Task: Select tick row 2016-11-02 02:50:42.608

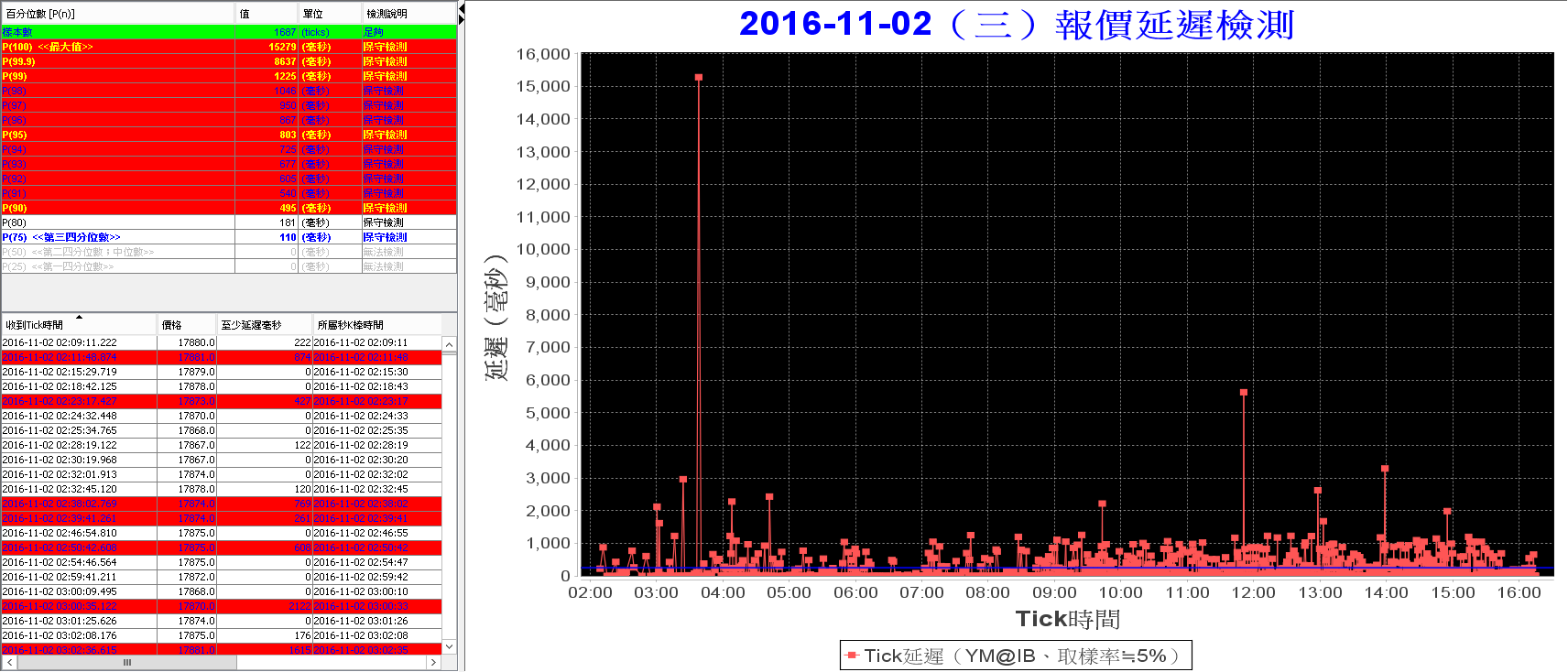Action: [222, 547]
